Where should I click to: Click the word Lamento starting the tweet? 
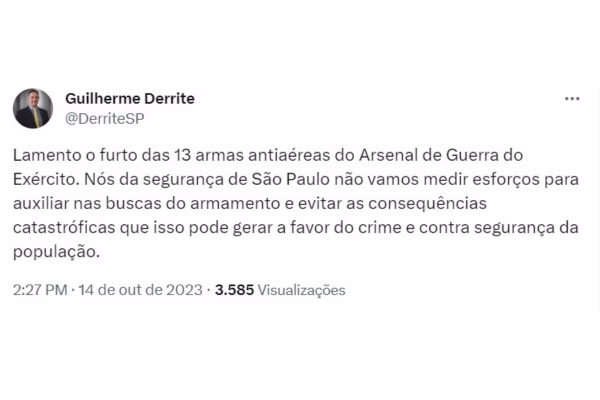point(47,155)
